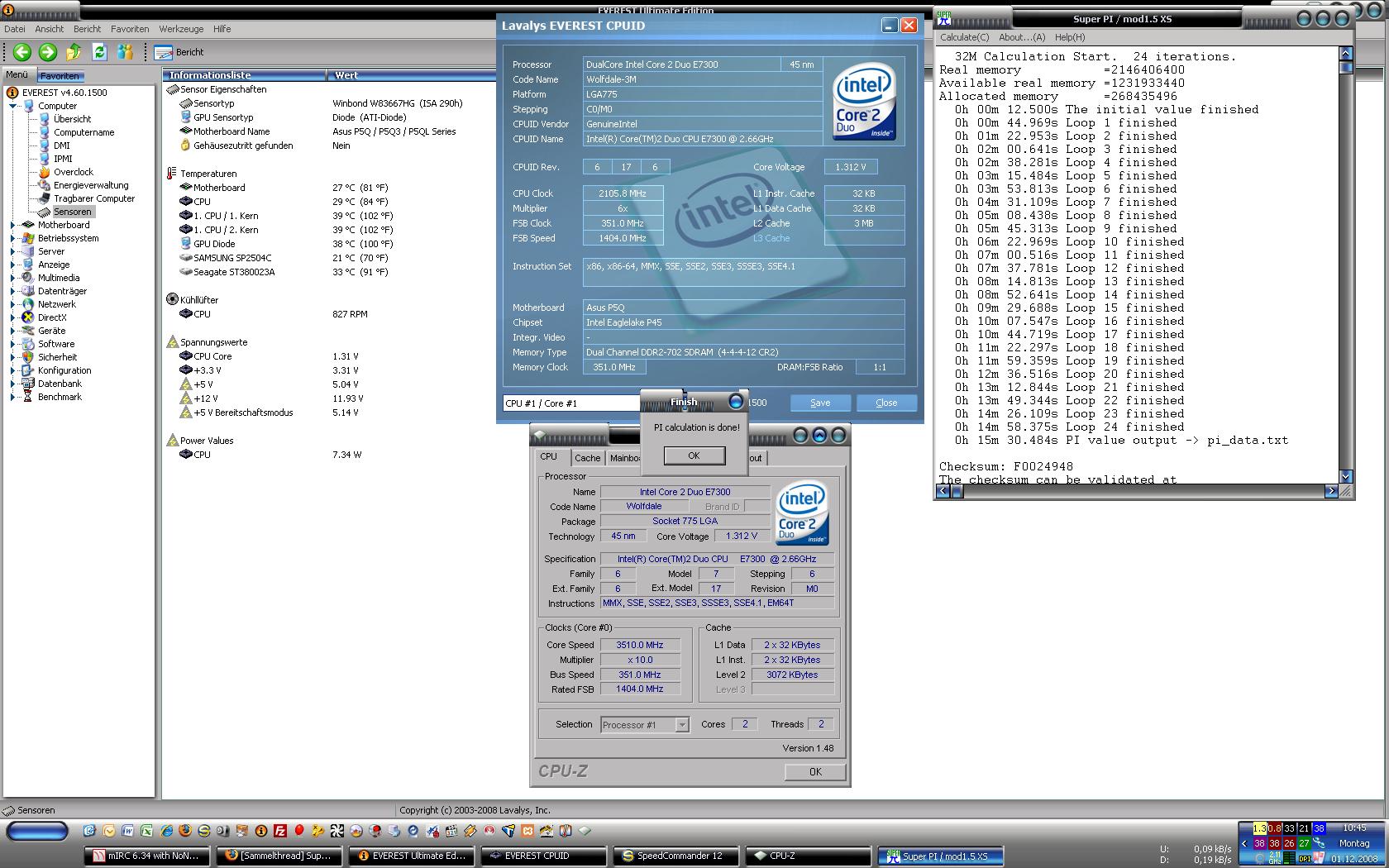Viewport: 1389px width, 868px height.
Task: Launch FileZilla from the quick launch bar
Action: pos(280,831)
